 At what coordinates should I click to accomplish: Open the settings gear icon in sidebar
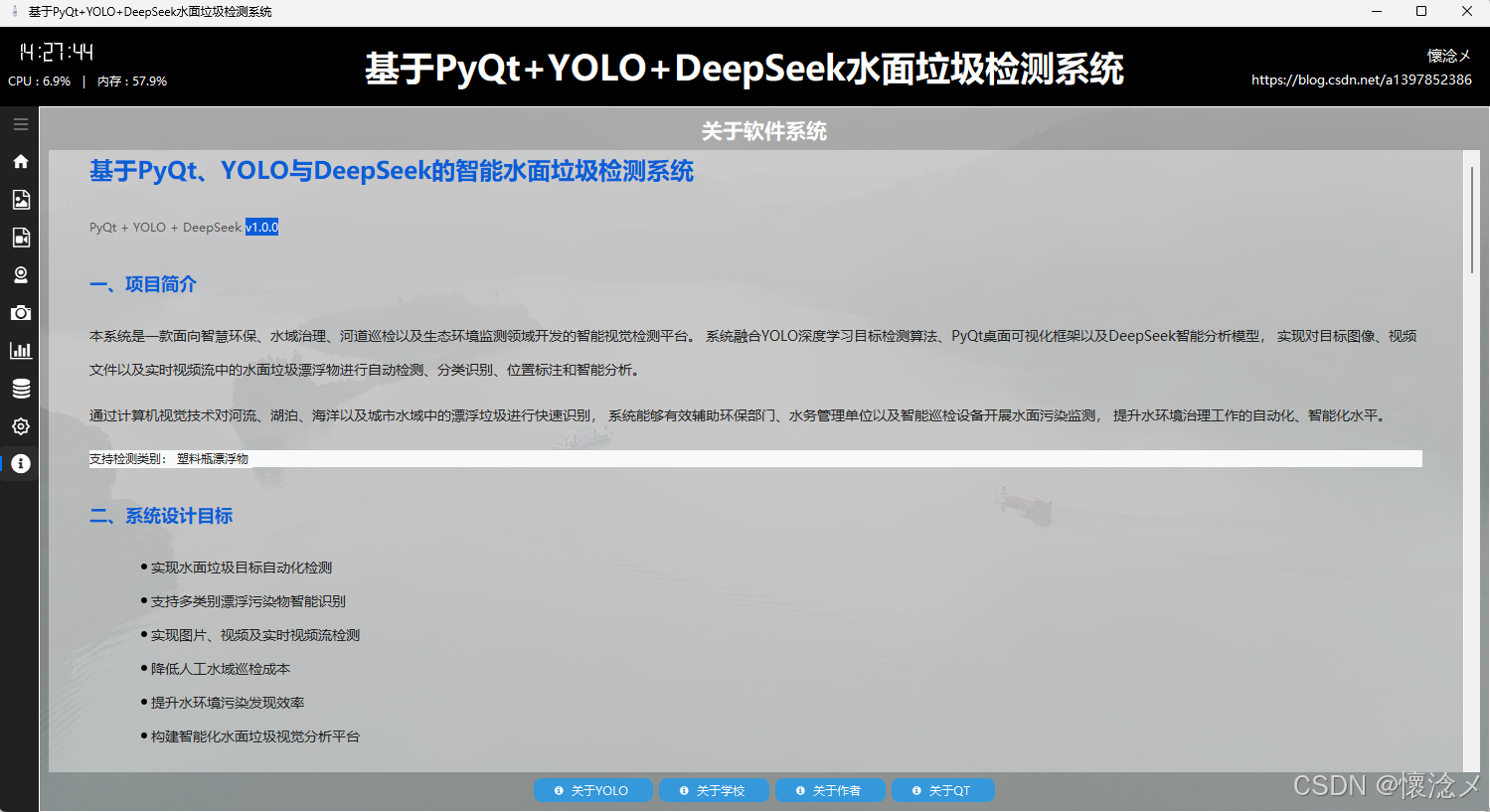click(21, 426)
